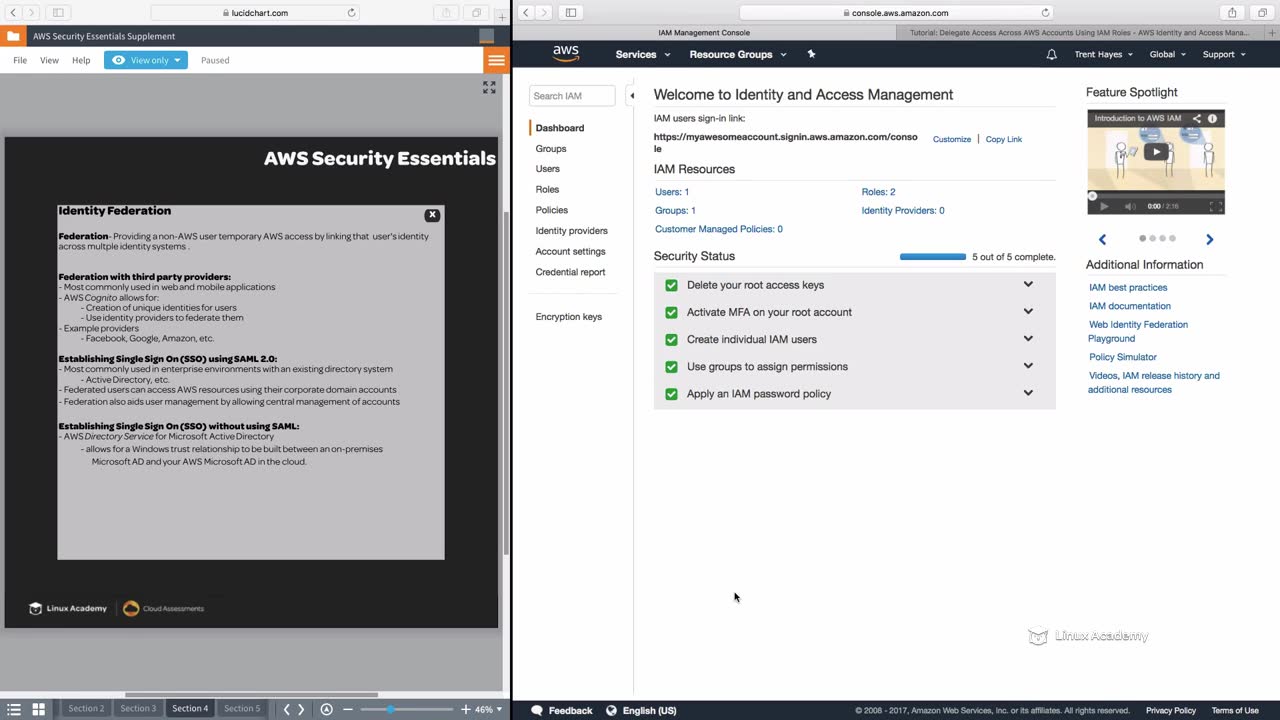Expand the 'Create individual IAM users' row chevron
Screen dimensions: 1280x720
coord(1028,339)
